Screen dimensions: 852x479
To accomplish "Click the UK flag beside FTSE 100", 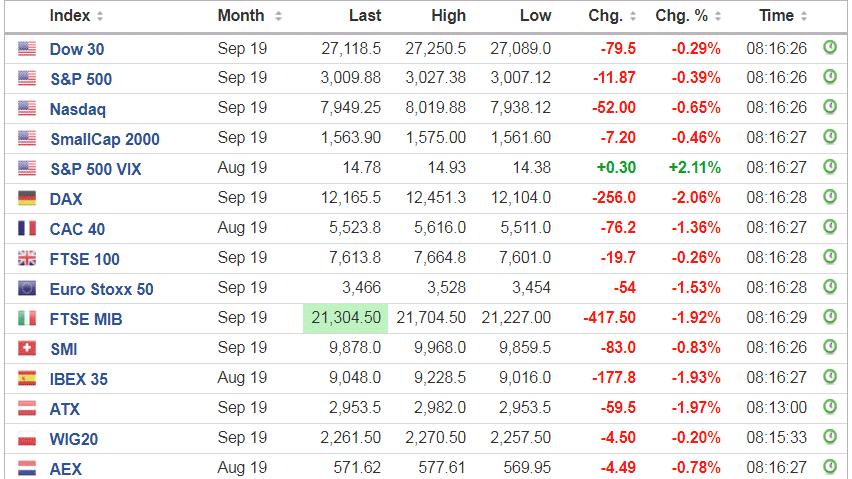I will click(x=27, y=259).
